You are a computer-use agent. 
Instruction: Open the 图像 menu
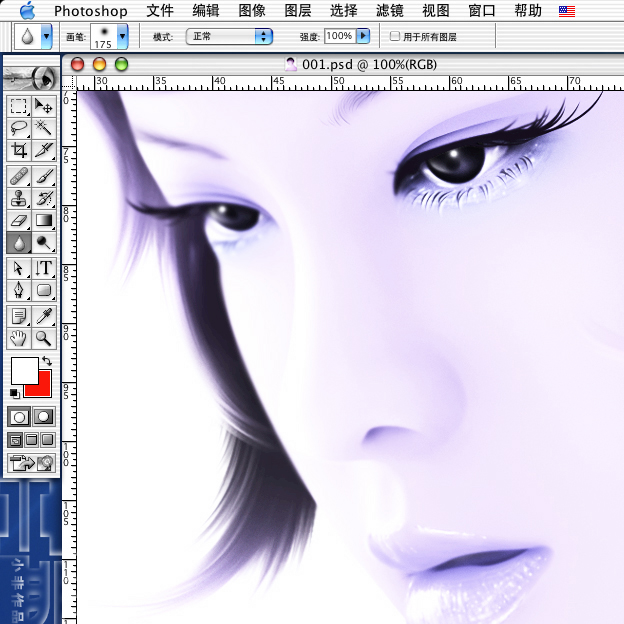(252, 11)
